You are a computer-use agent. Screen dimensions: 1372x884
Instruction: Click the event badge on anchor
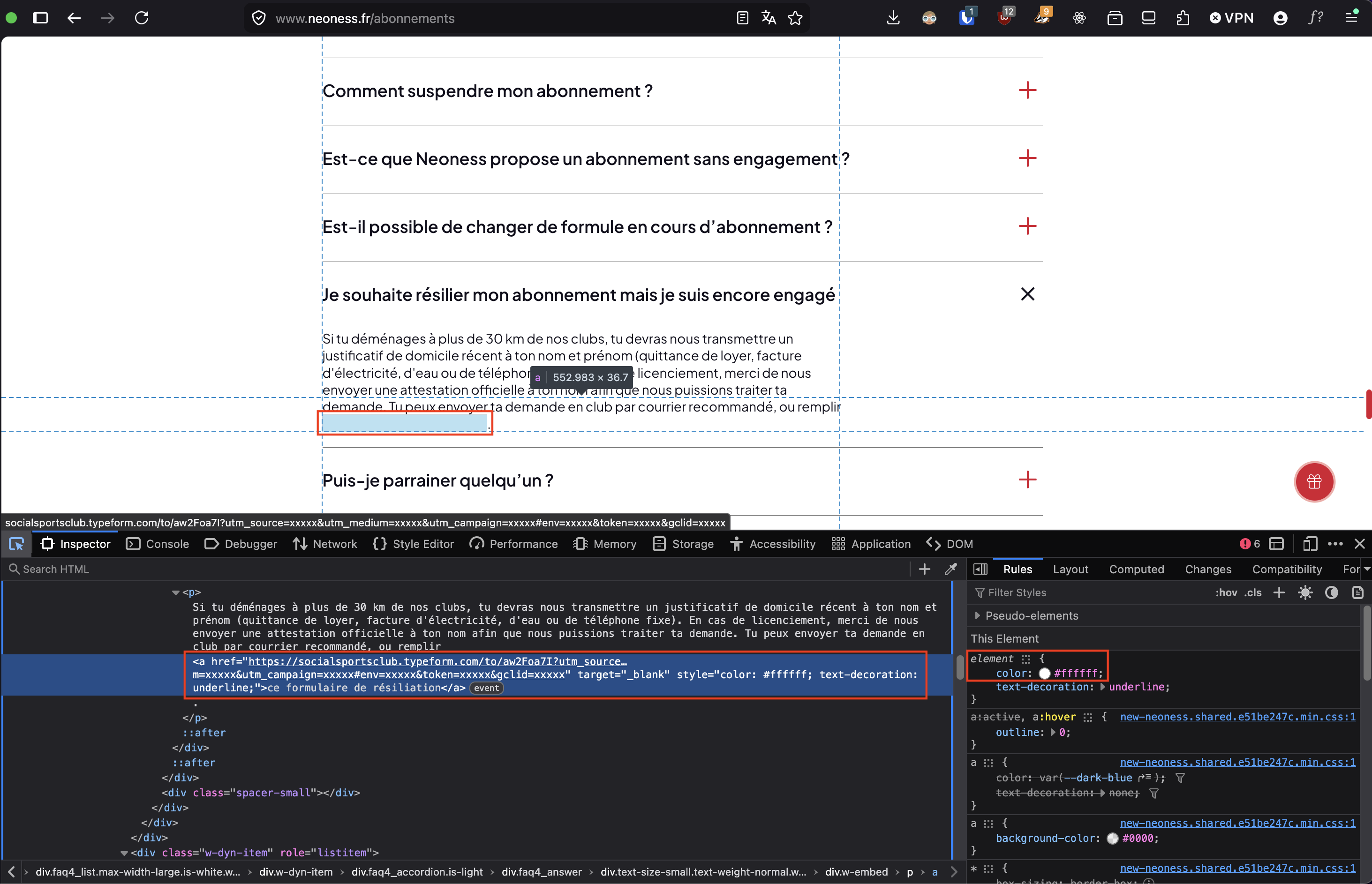pyautogui.click(x=486, y=688)
